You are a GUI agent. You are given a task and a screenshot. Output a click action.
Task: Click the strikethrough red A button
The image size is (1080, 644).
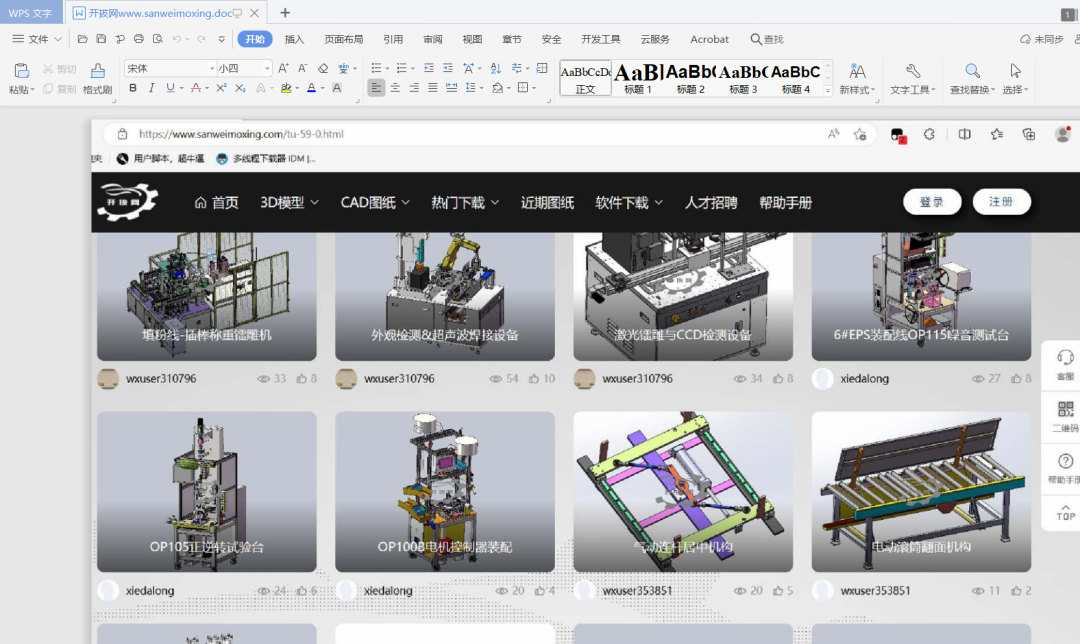click(x=196, y=87)
